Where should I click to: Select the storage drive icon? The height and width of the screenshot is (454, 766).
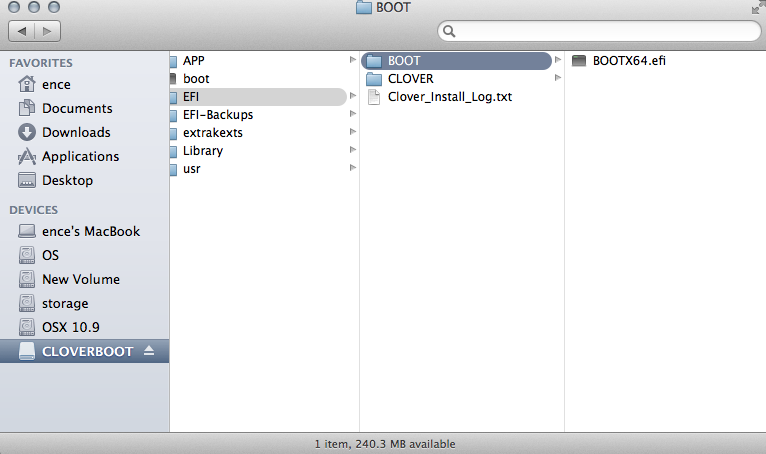pos(27,303)
